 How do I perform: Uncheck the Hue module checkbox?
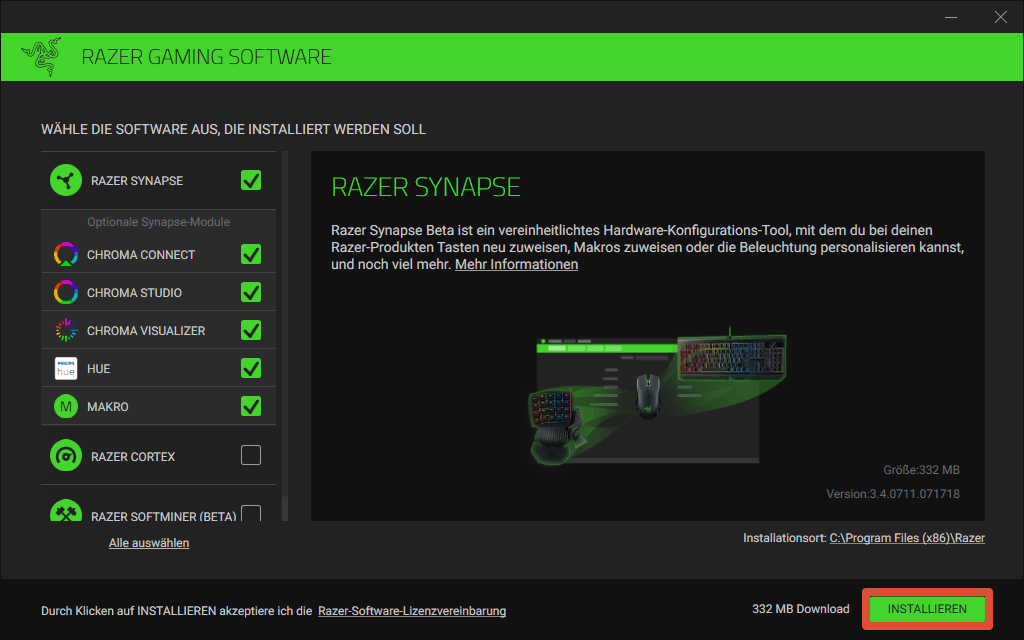pos(251,368)
